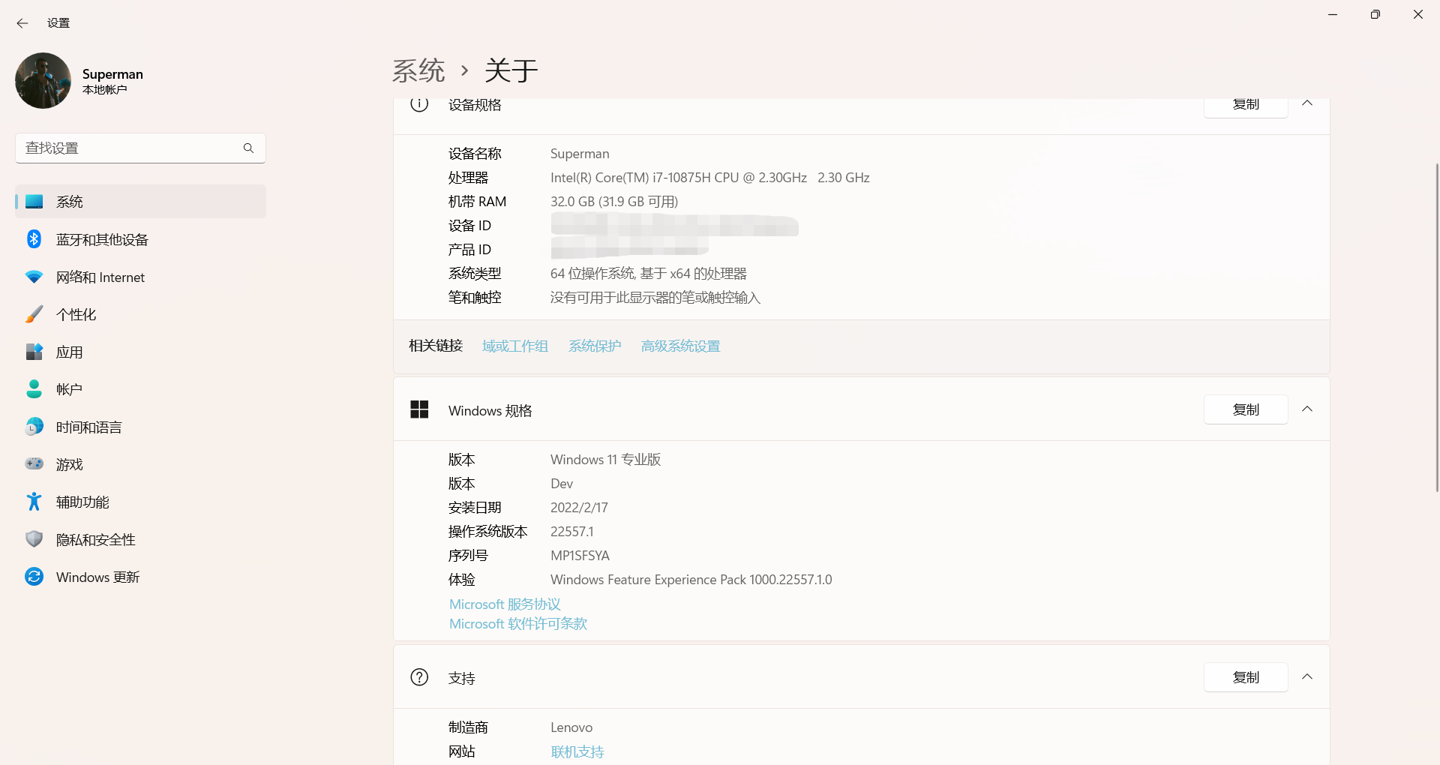
Task: Minimize the Settings window
Action: coord(1333,15)
